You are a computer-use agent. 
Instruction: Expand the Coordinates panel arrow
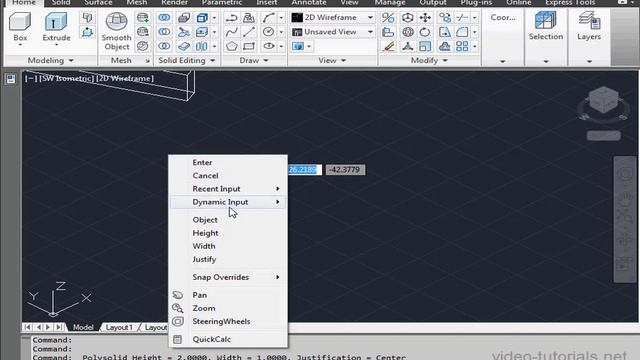pos(502,61)
